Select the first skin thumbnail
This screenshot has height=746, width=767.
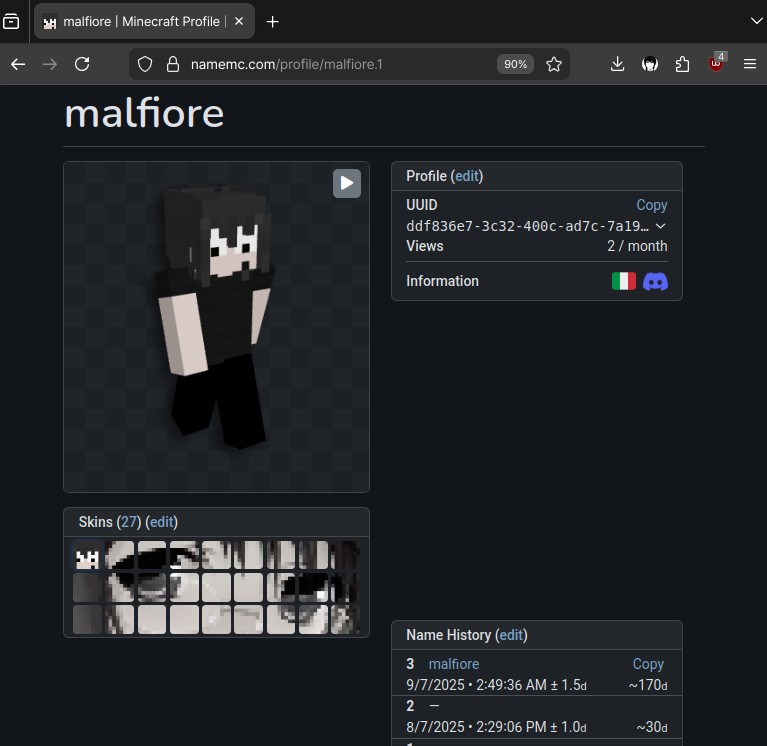pyautogui.click(x=87, y=556)
